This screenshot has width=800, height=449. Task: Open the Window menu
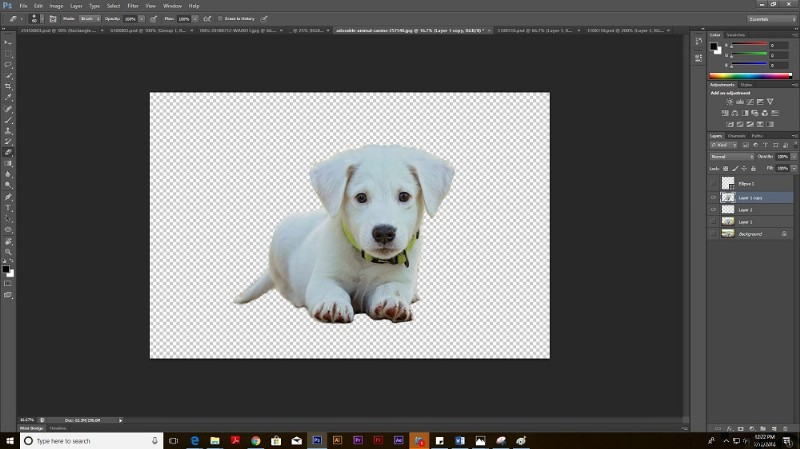tap(172, 6)
